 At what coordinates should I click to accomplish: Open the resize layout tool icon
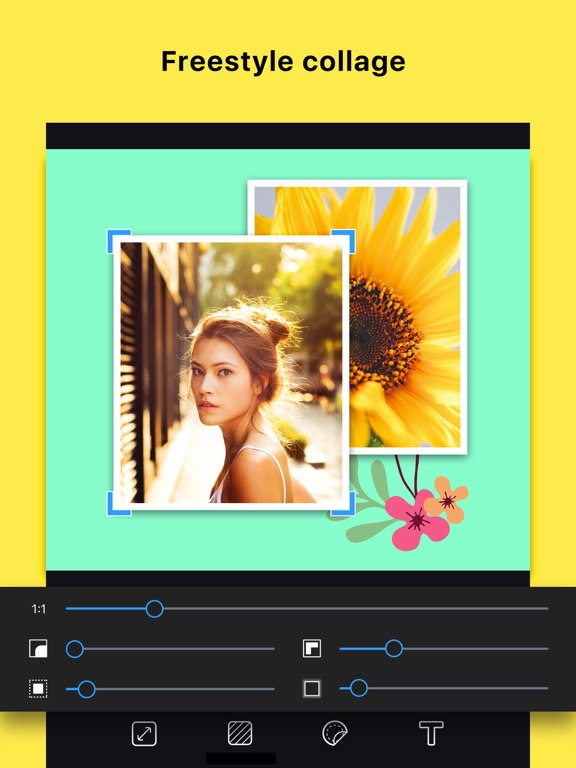coord(144,733)
